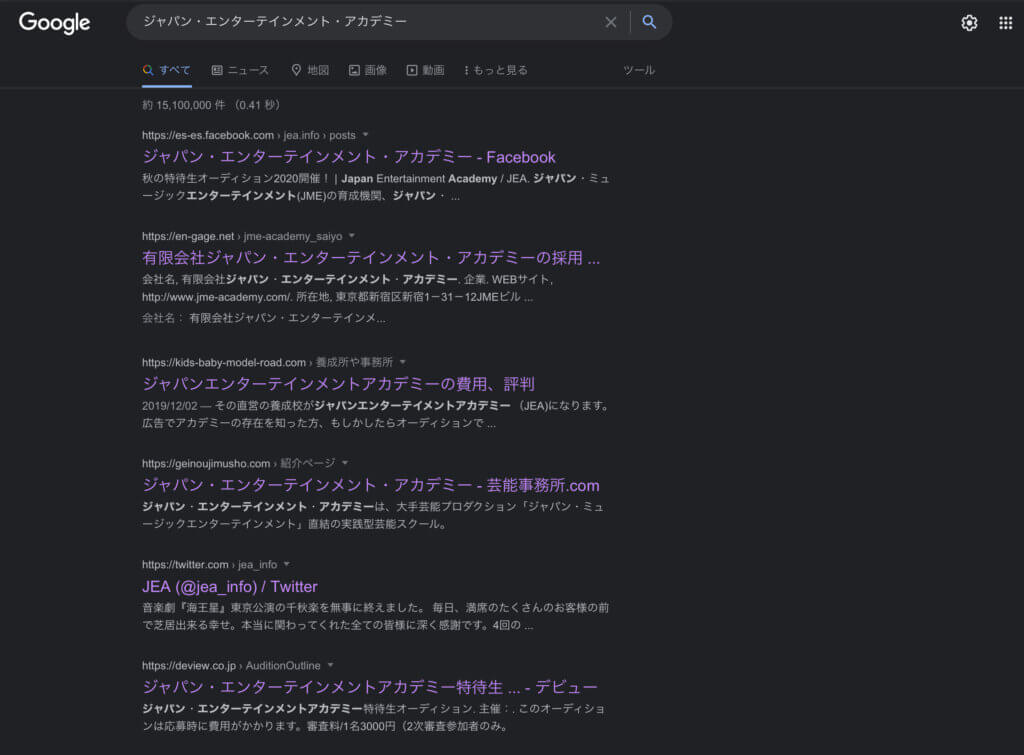The height and width of the screenshot is (755, 1024).
Task: Click inside the search input field
Action: pos(360,22)
